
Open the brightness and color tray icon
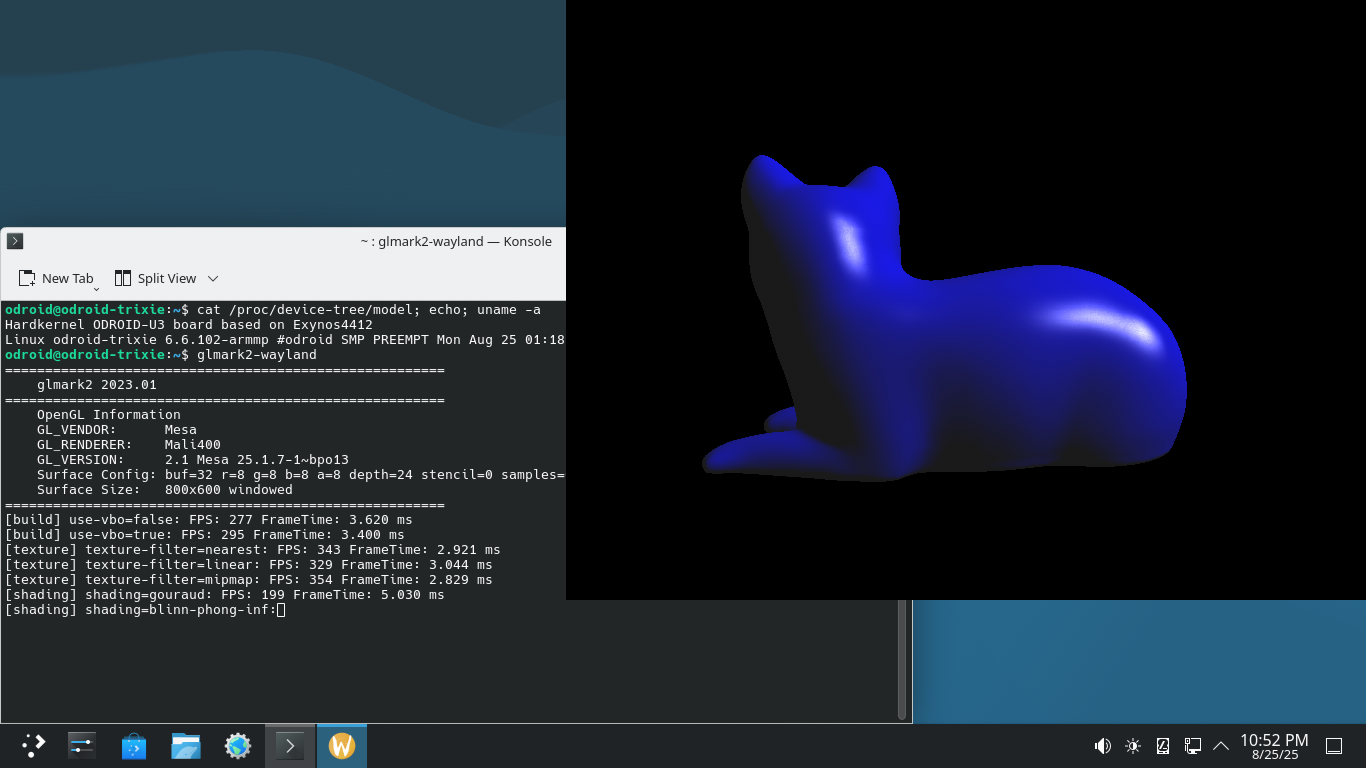coord(1133,746)
